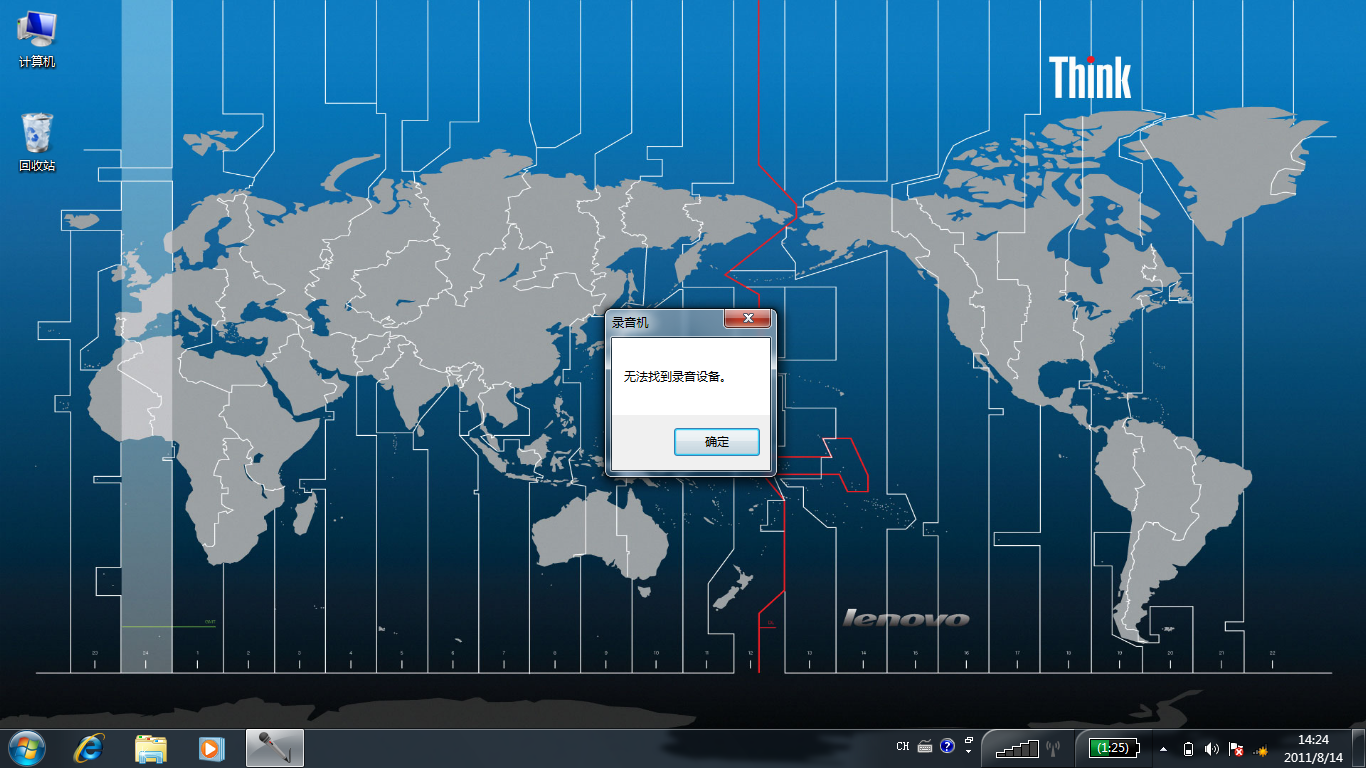
Task: Click the language bar keyboard icon
Action: tap(925, 747)
